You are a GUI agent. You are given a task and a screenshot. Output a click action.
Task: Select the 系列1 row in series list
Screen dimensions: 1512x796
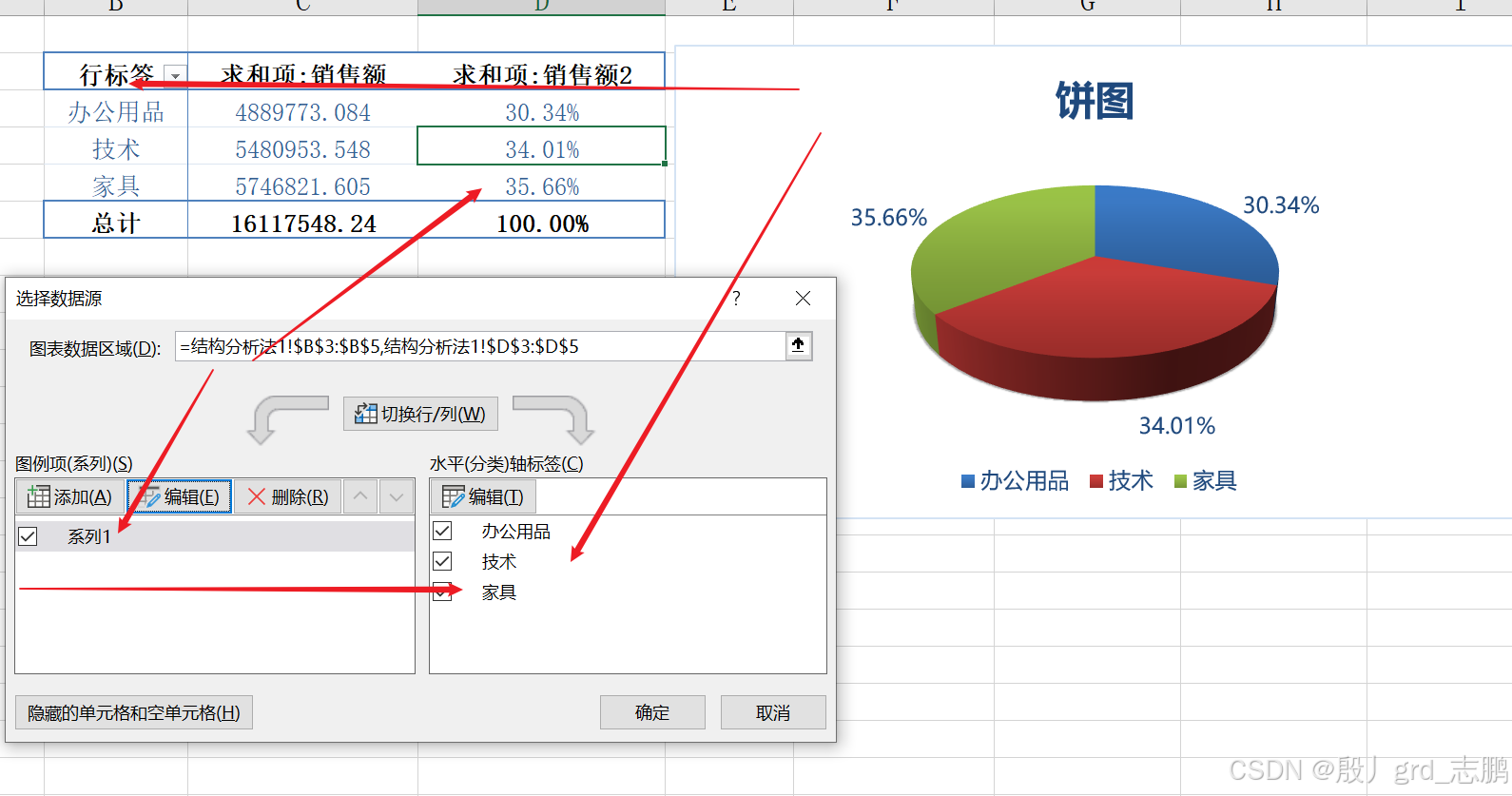[216, 536]
